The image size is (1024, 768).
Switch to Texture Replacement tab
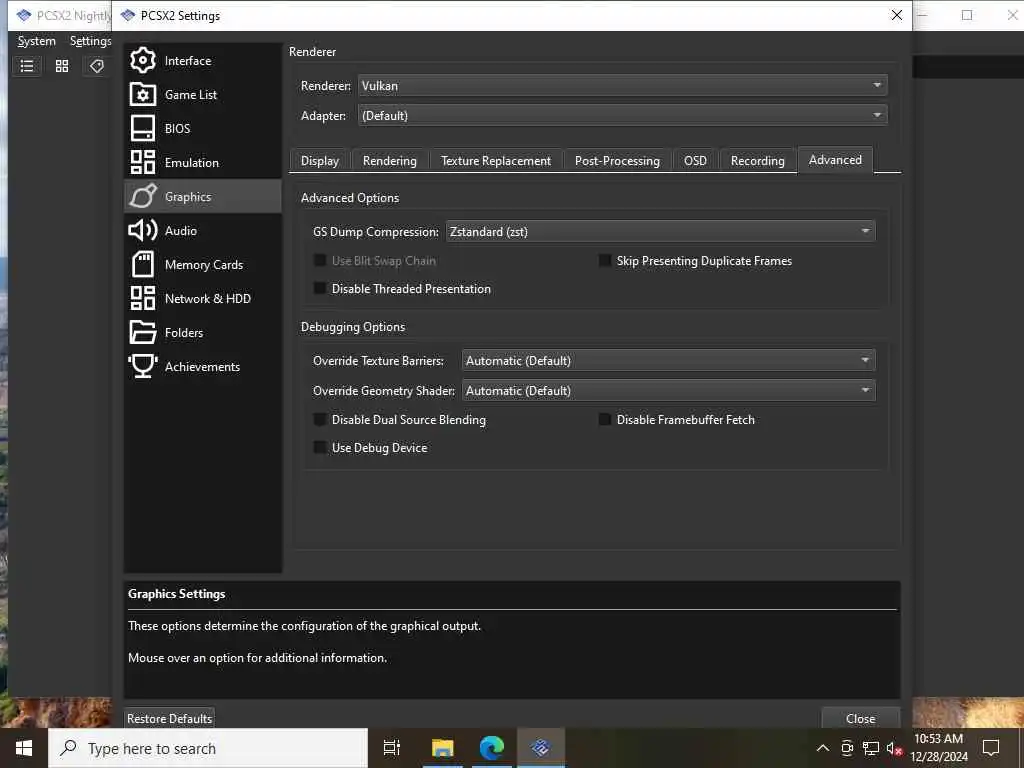pyautogui.click(x=496, y=161)
